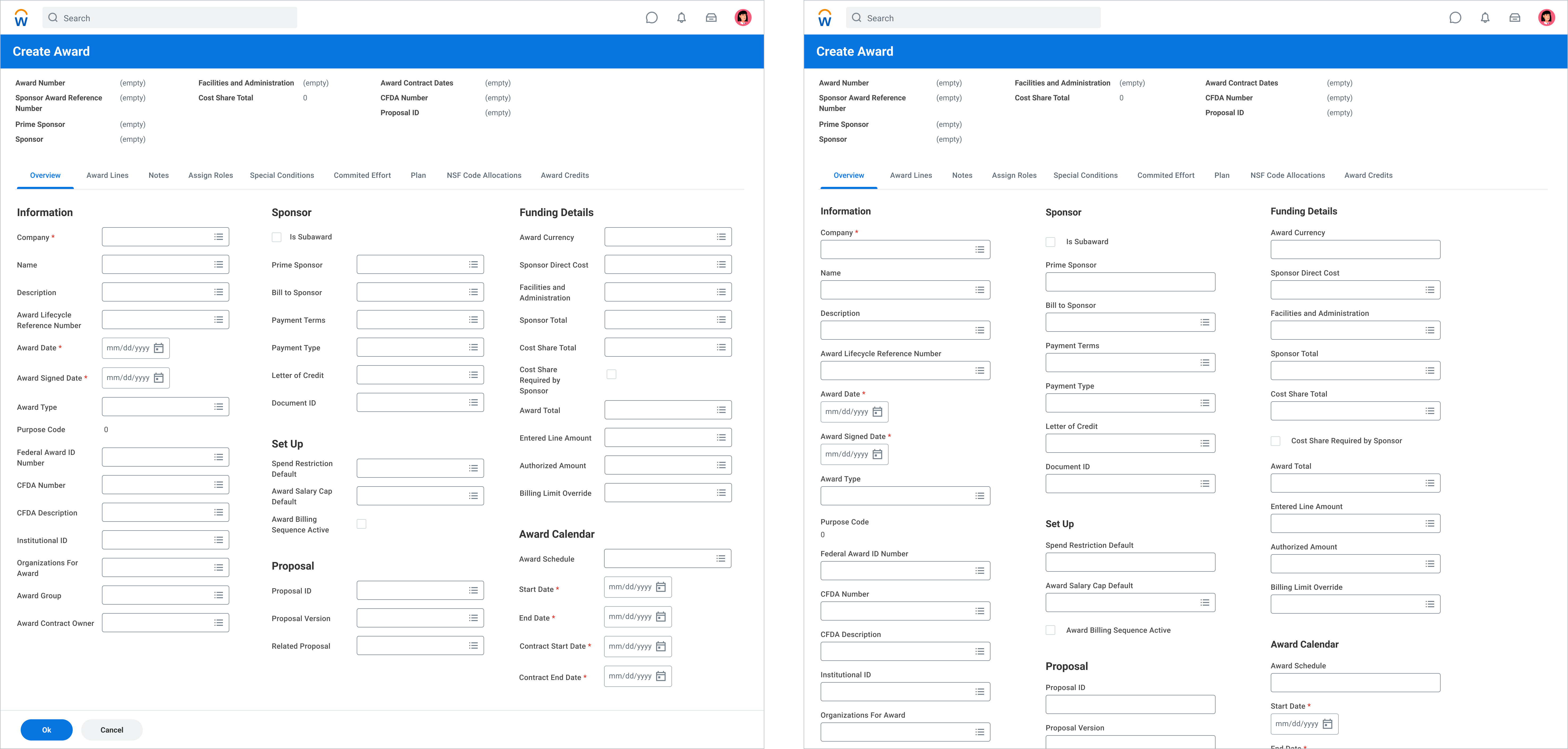Enable Cost Share Required by Sponsor

[x=612, y=374]
